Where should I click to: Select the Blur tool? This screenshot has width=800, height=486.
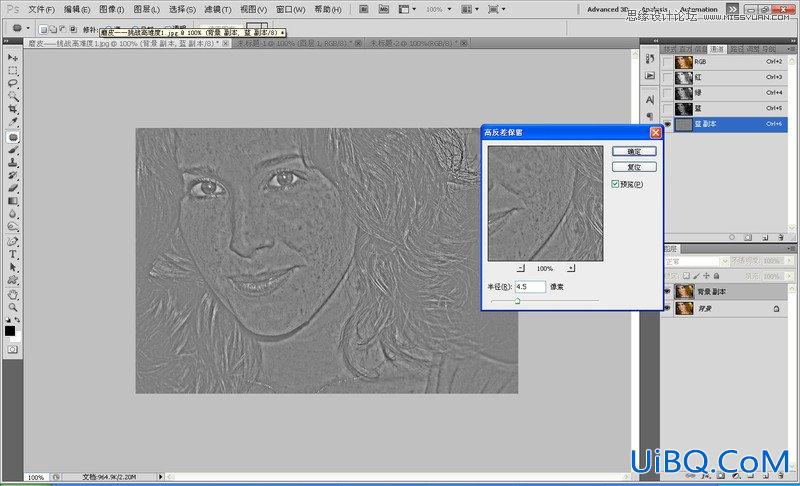tap(13, 214)
